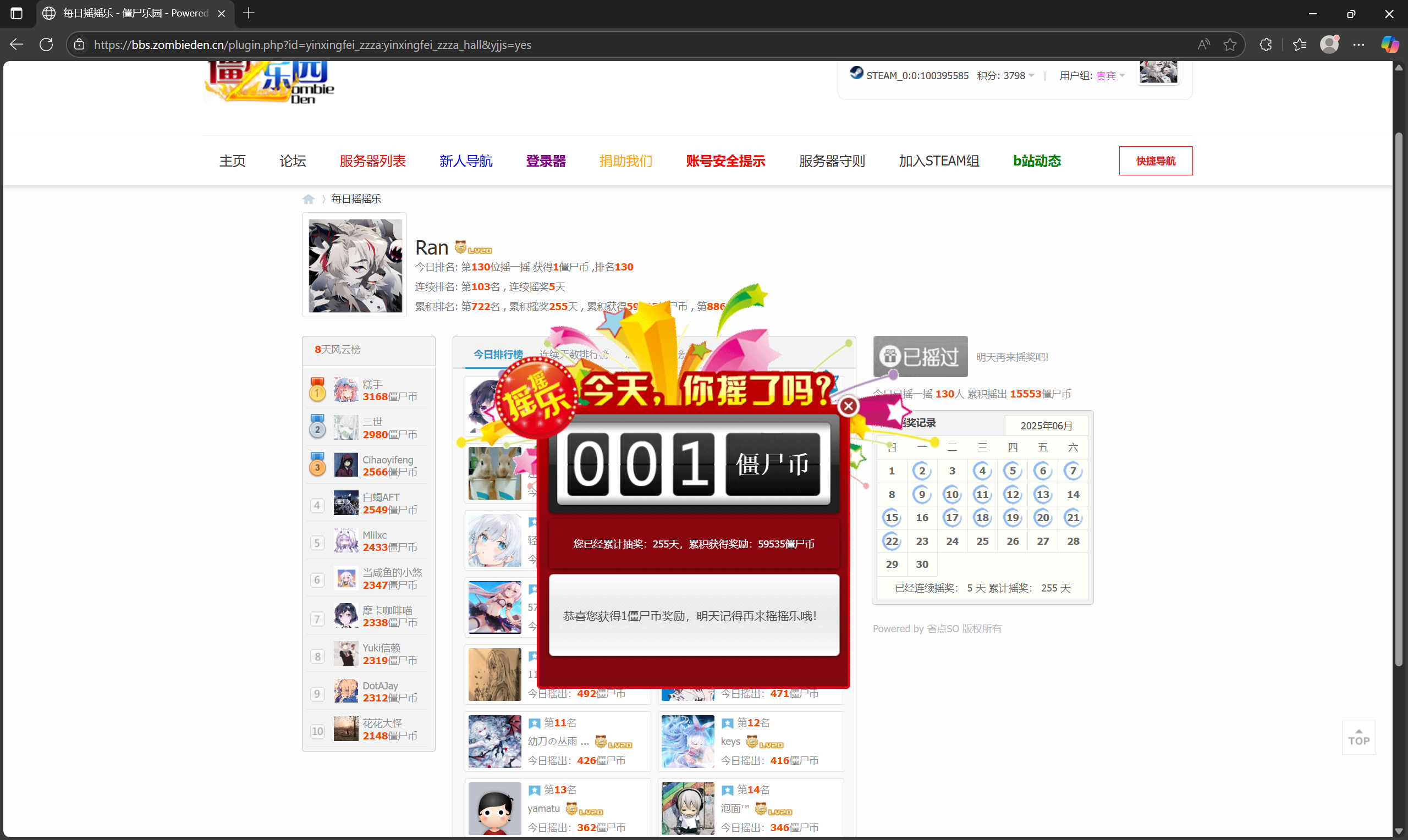Click the 已摇过 button
This screenshot has width=1408, height=840.
point(920,357)
